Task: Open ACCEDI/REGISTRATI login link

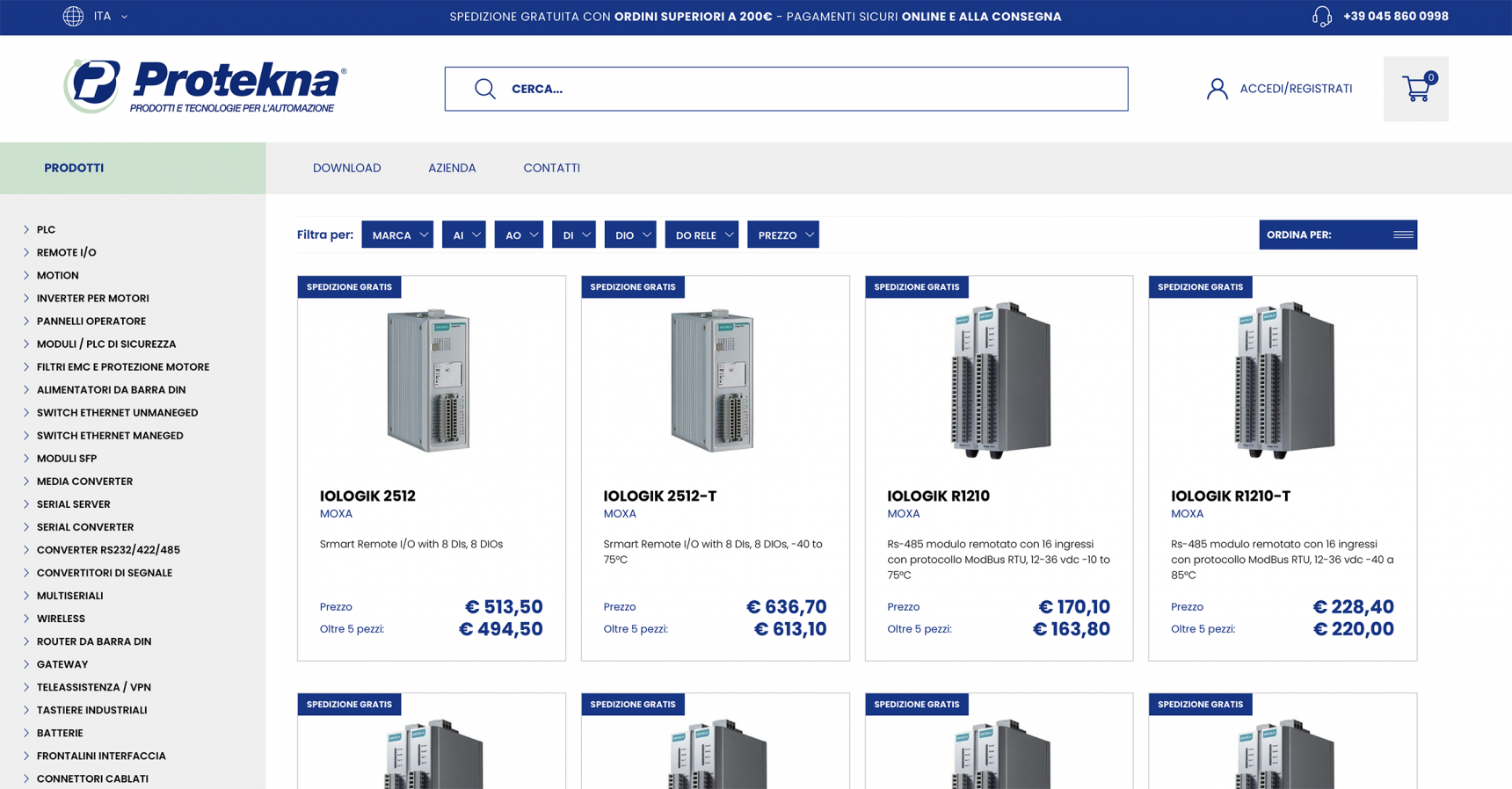Action: [x=1295, y=89]
